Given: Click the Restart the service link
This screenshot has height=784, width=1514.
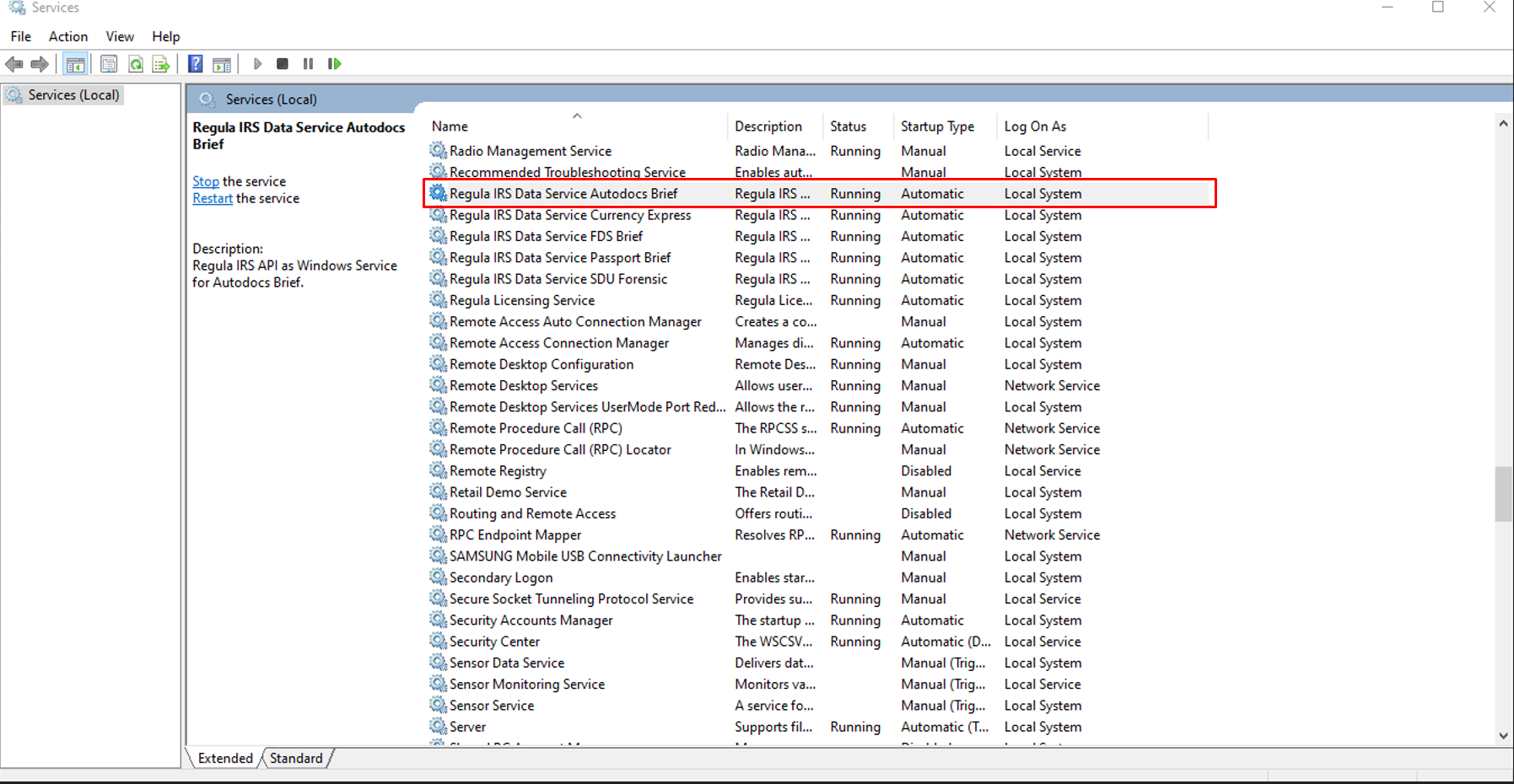Looking at the screenshot, I should [x=212, y=198].
